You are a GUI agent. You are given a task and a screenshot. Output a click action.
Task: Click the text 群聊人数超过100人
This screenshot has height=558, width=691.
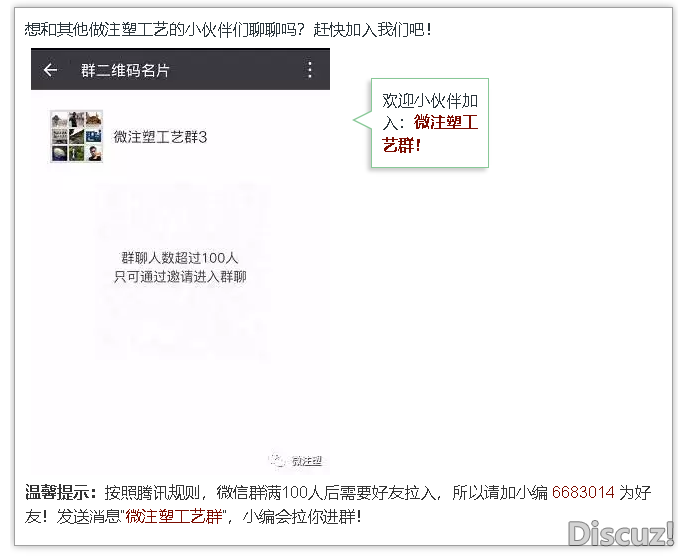coord(179,258)
